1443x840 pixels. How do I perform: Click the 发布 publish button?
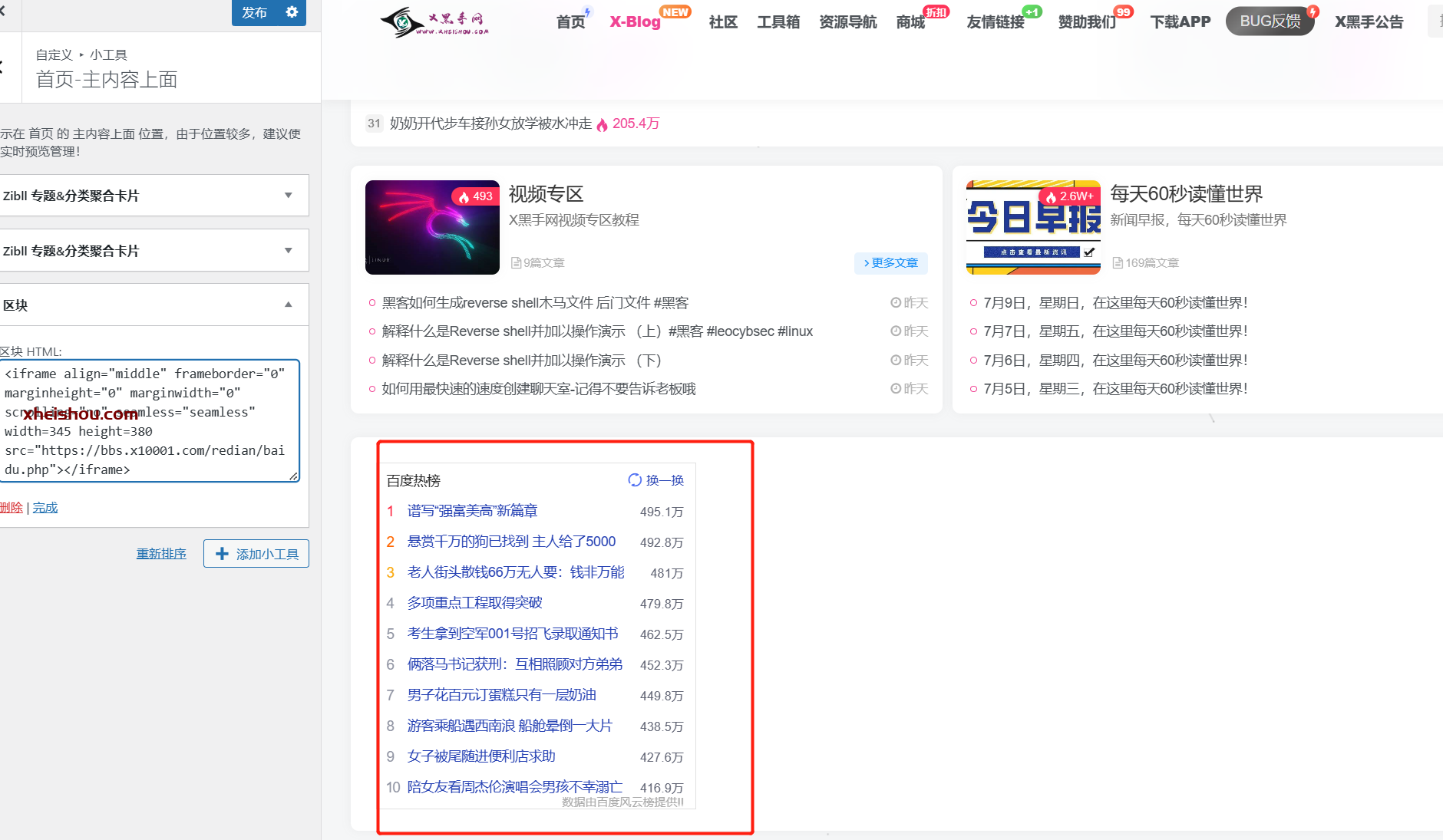pyautogui.click(x=255, y=12)
